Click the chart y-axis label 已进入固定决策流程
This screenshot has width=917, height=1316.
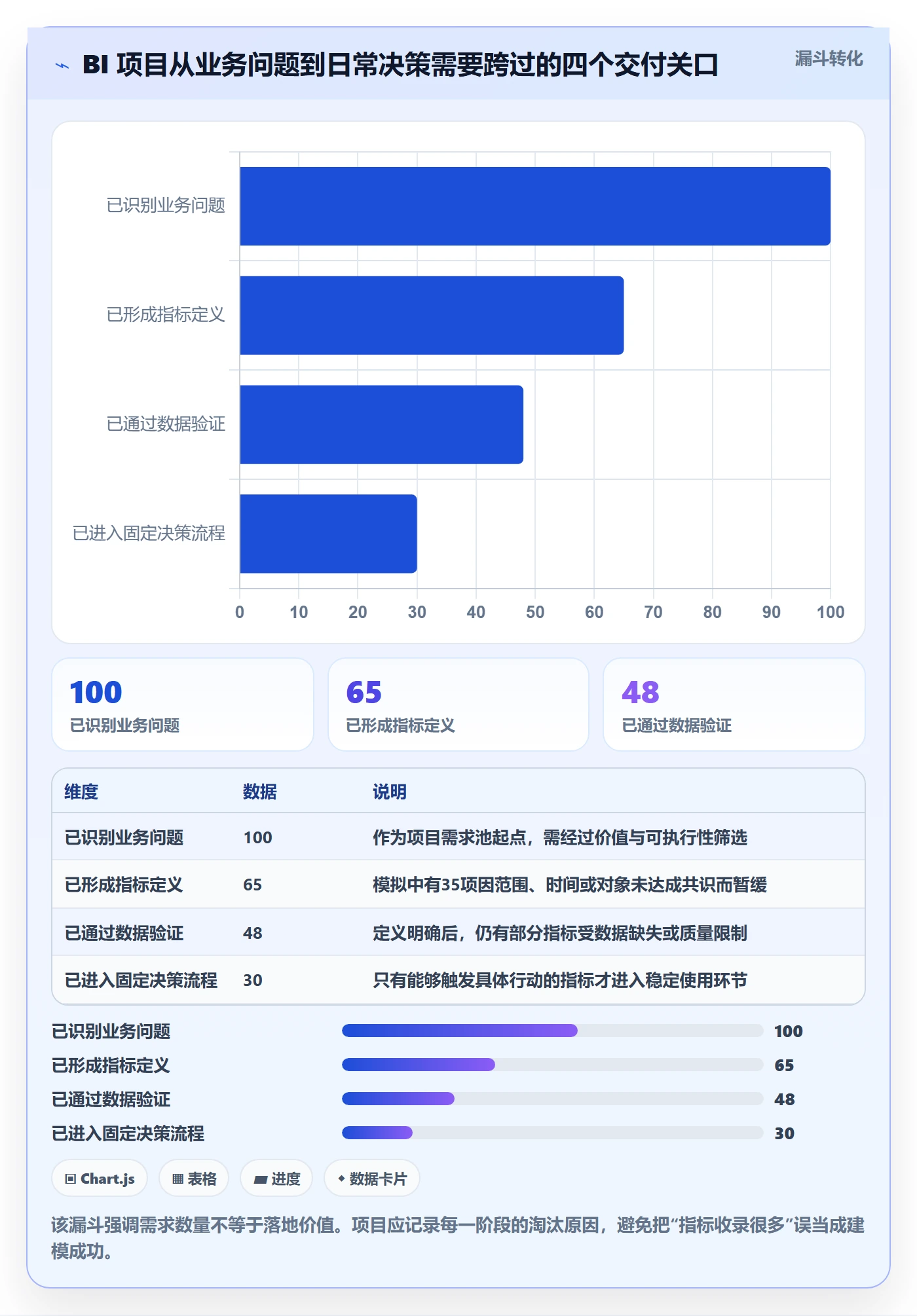149,534
